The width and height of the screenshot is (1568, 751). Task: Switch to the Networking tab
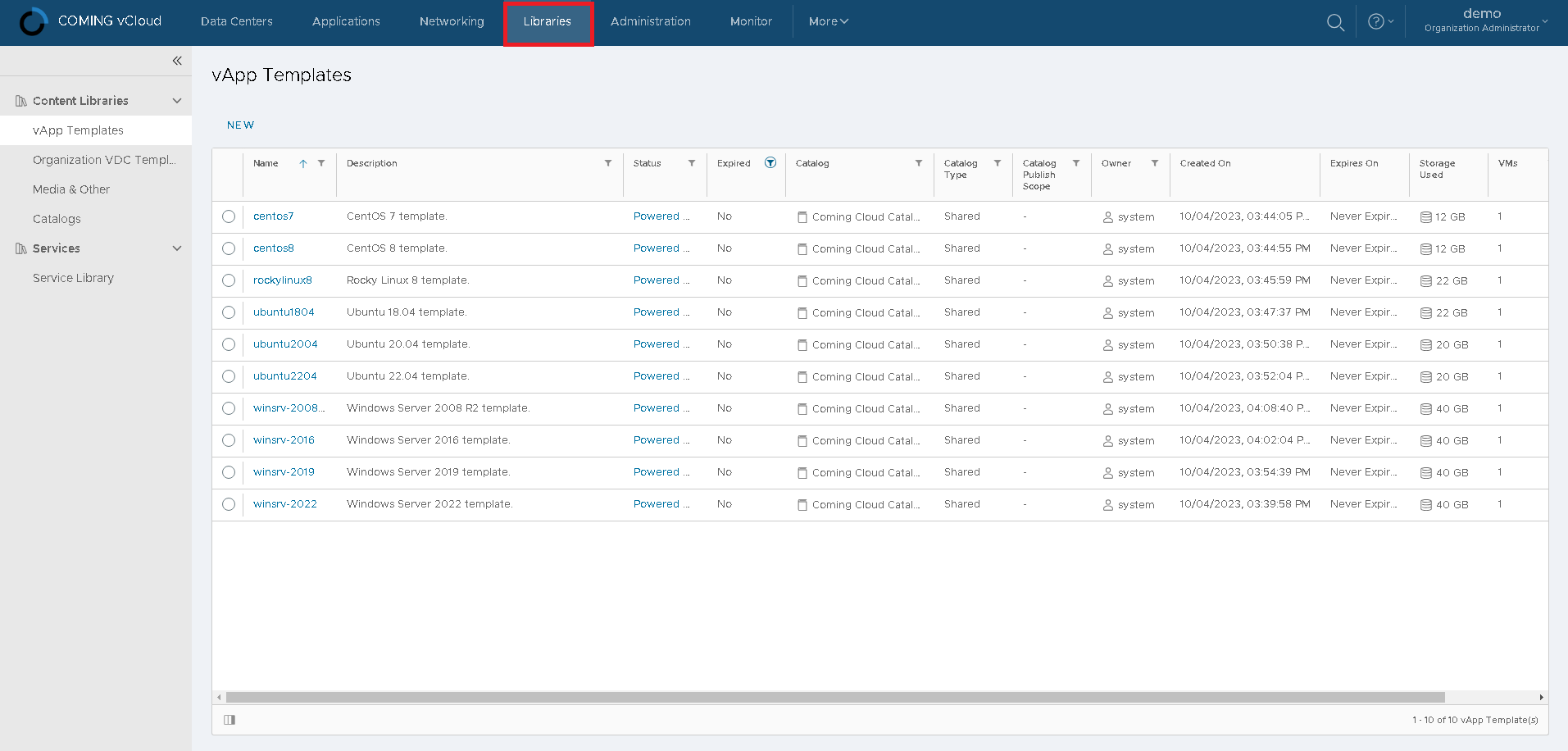point(452,22)
